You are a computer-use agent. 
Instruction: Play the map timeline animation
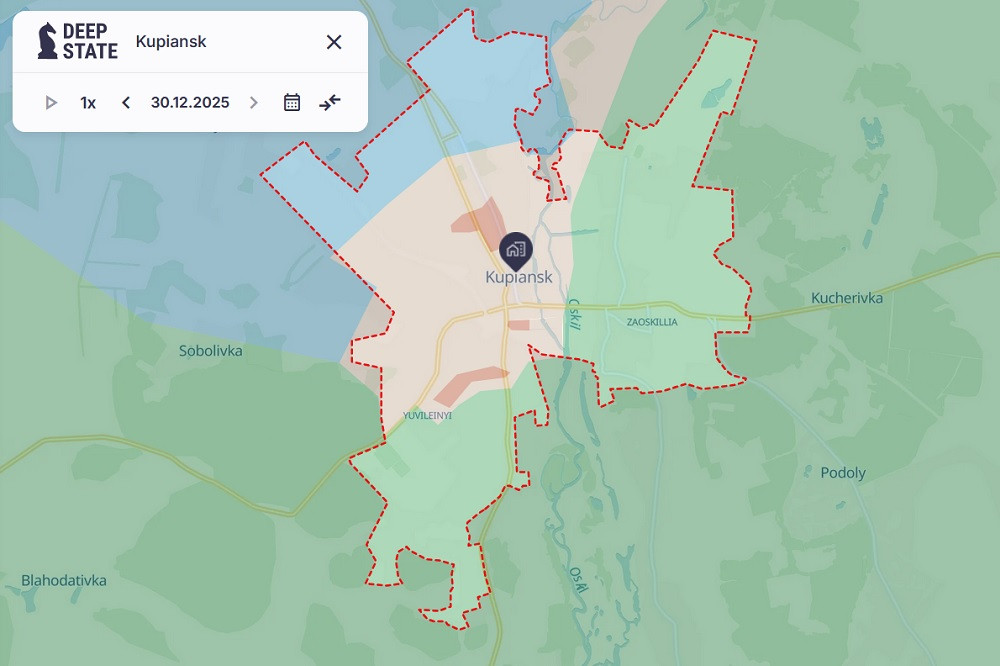click(51, 102)
